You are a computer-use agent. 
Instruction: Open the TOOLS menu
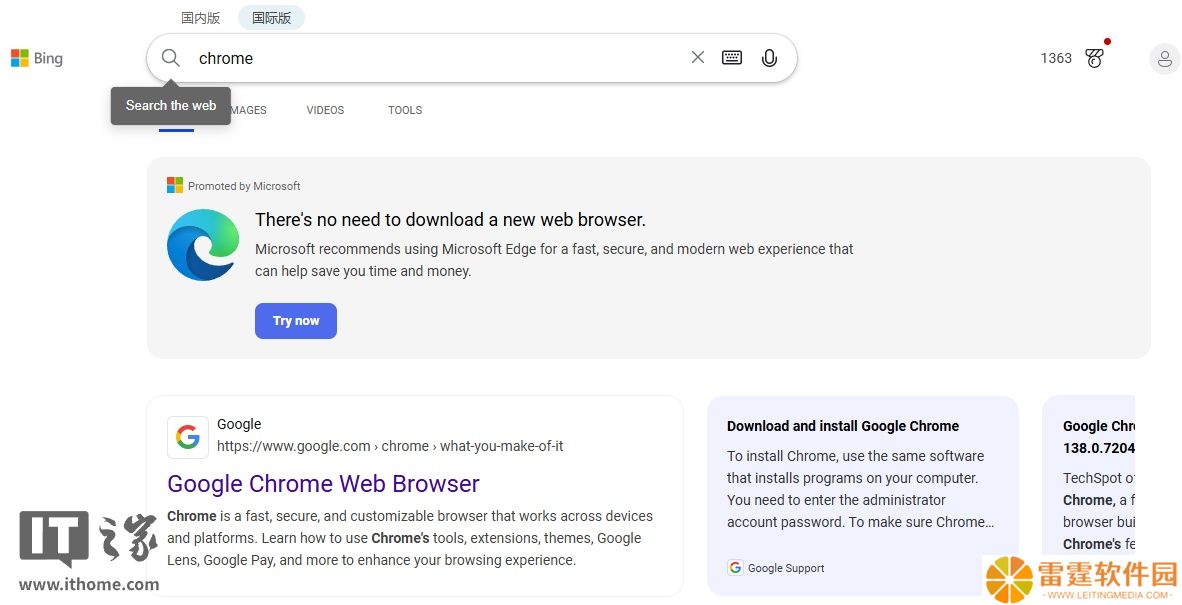pyautogui.click(x=405, y=110)
